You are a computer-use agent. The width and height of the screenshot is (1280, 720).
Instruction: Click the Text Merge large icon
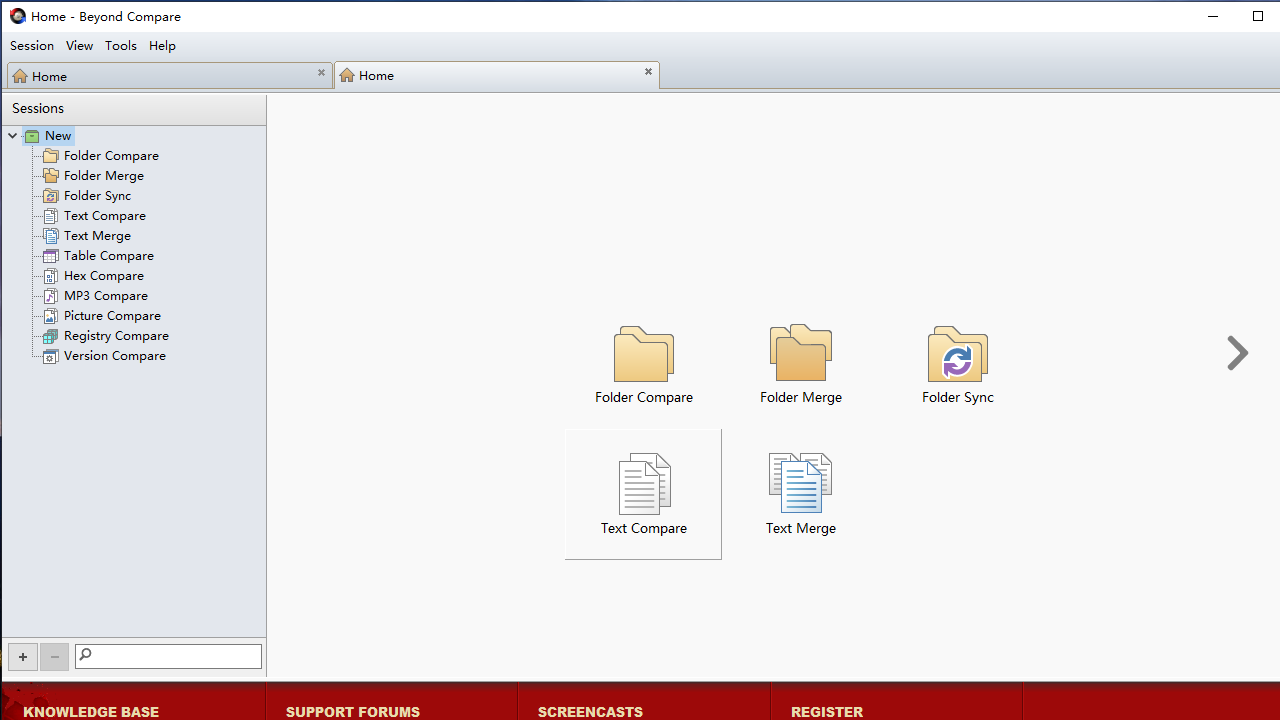(x=800, y=484)
